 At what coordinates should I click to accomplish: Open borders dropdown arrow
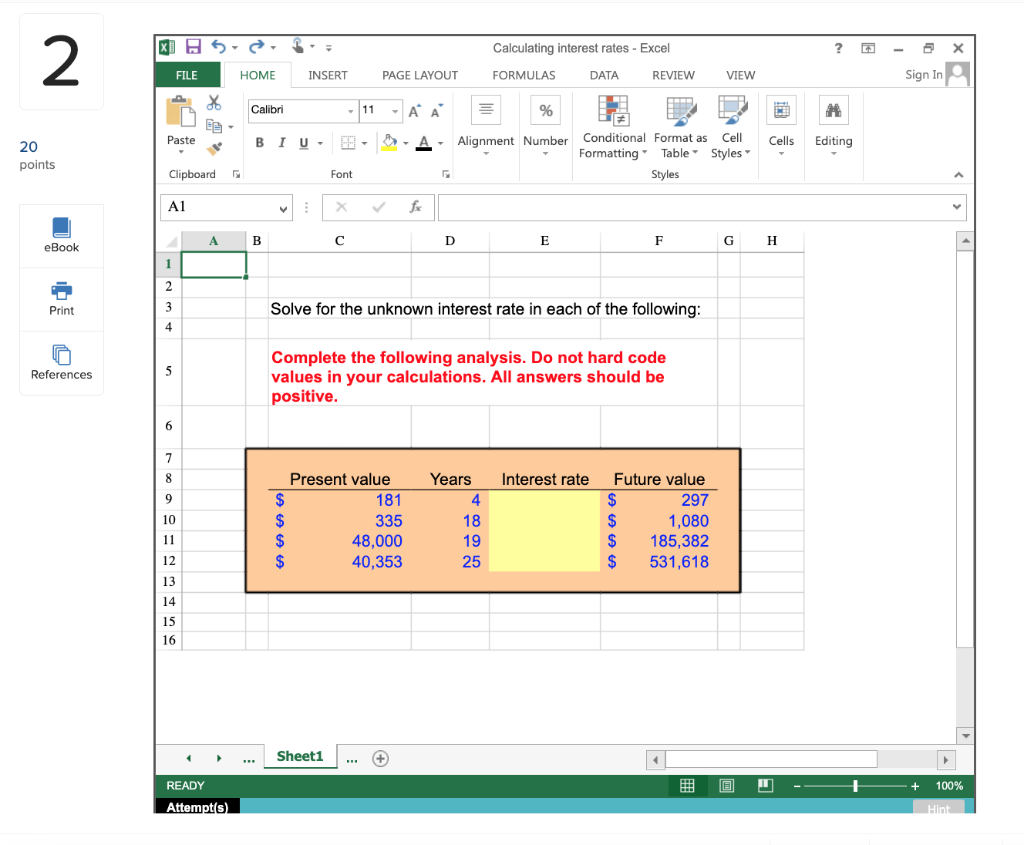pyautogui.click(x=364, y=143)
